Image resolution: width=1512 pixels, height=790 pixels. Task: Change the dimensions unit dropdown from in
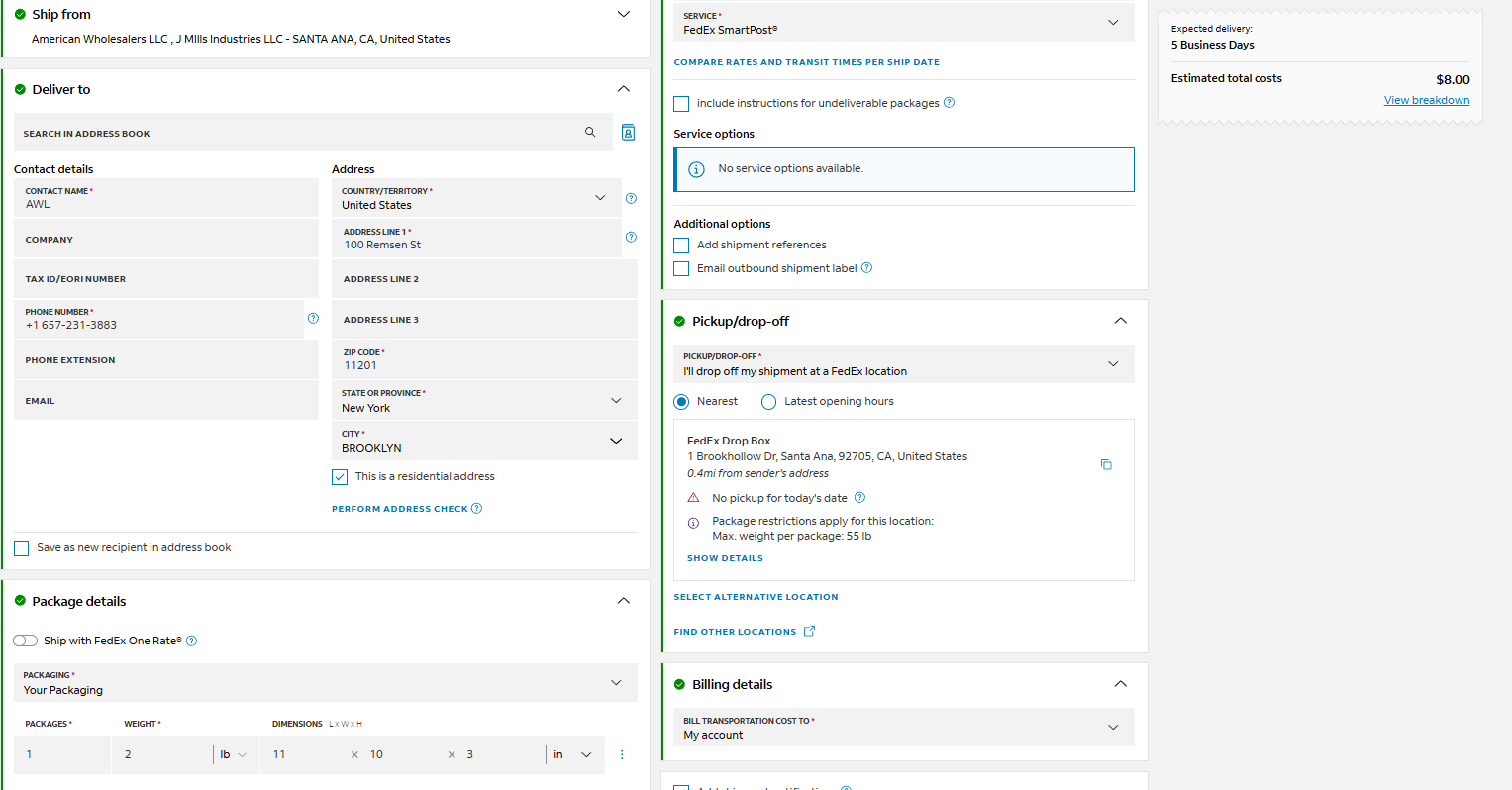pos(573,754)
